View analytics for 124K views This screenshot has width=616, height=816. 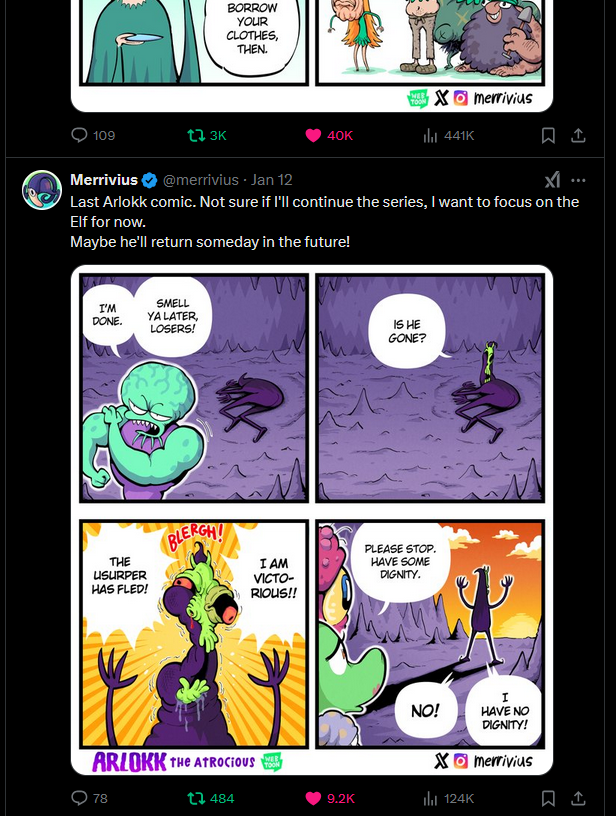tap(448, 798)
